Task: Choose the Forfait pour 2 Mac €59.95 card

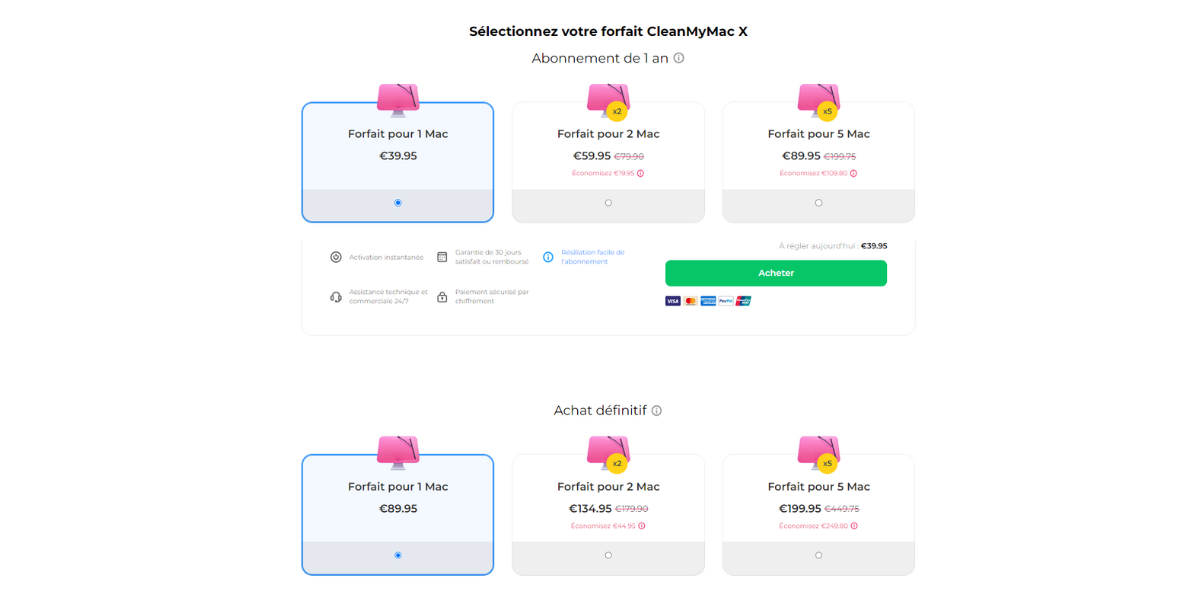Action: [608, 162]
